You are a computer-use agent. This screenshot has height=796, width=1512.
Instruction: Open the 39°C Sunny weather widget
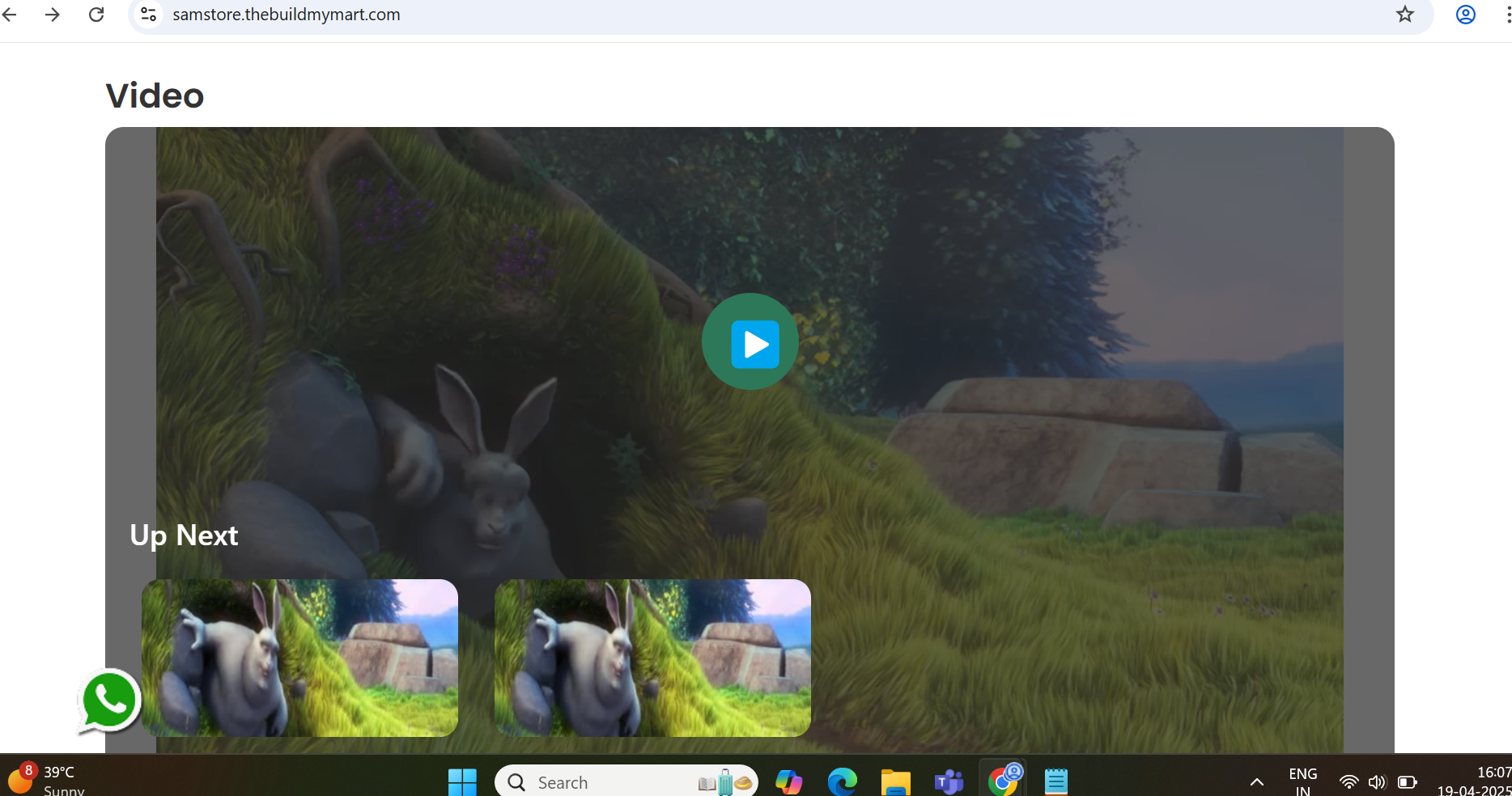46,781
